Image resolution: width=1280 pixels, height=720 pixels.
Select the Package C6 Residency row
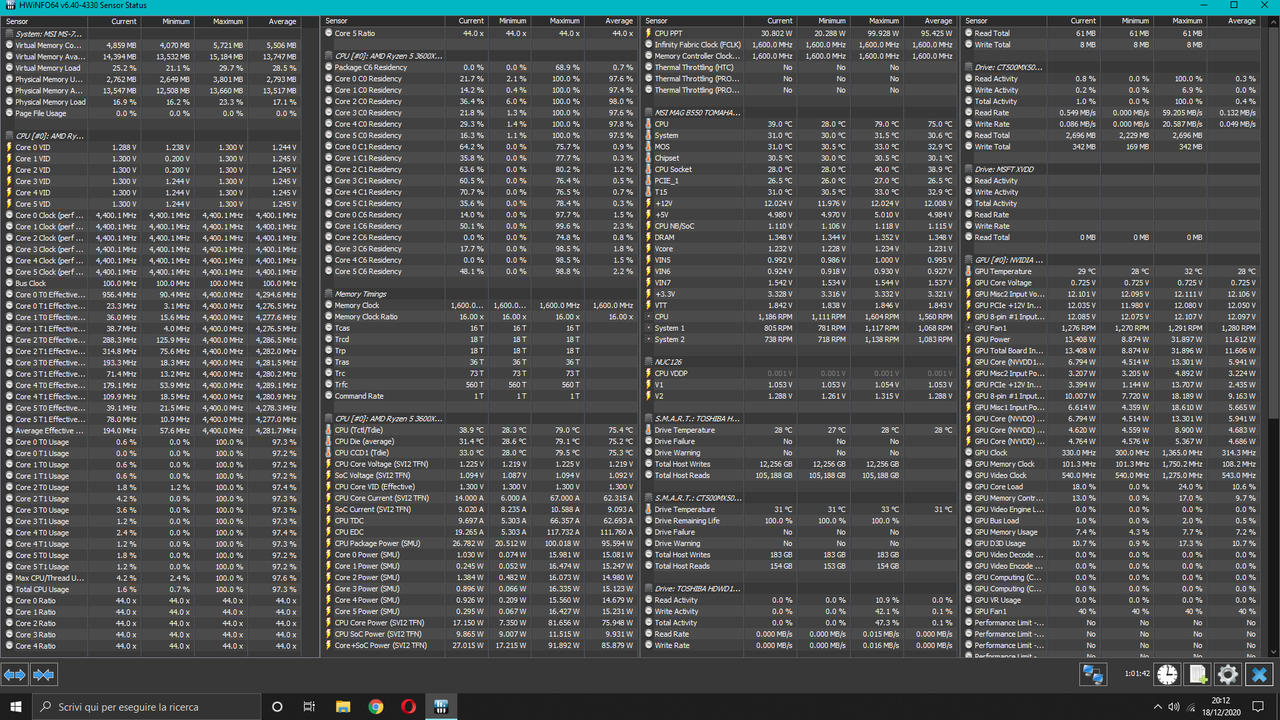479,68
